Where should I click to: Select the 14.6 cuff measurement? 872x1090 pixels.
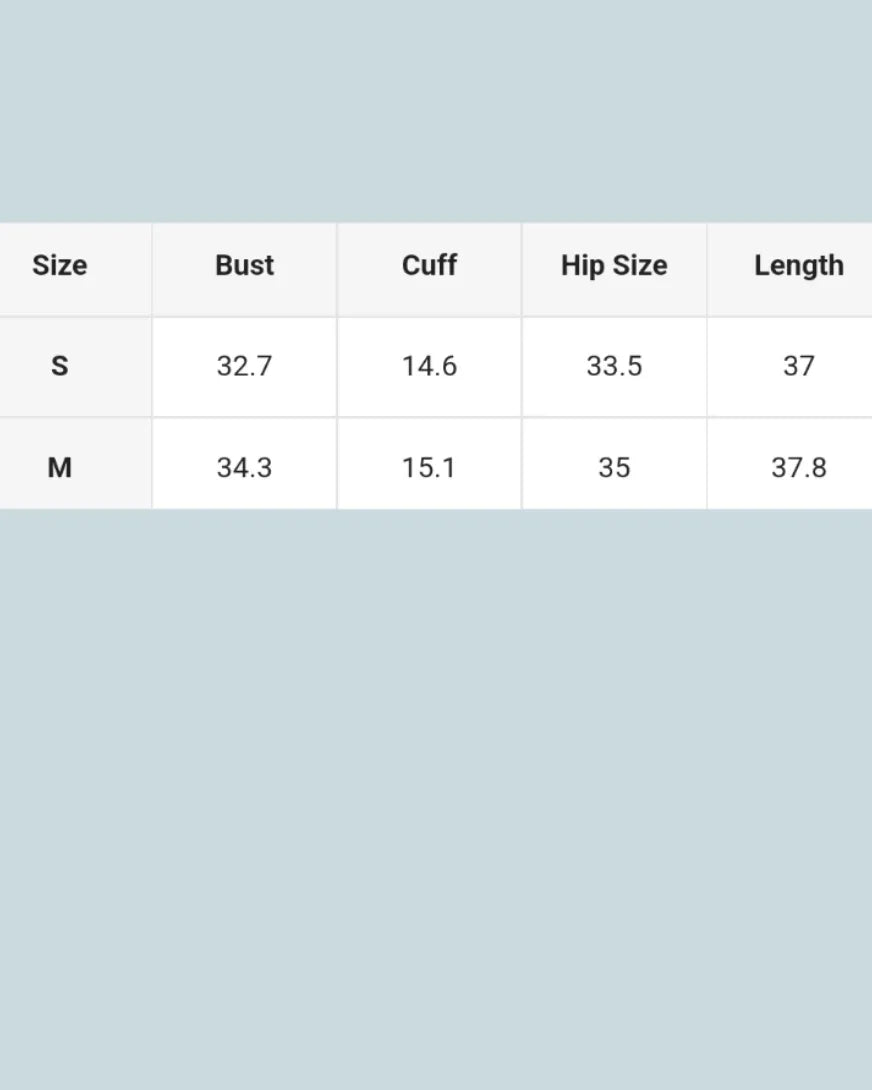click(429, 366)
